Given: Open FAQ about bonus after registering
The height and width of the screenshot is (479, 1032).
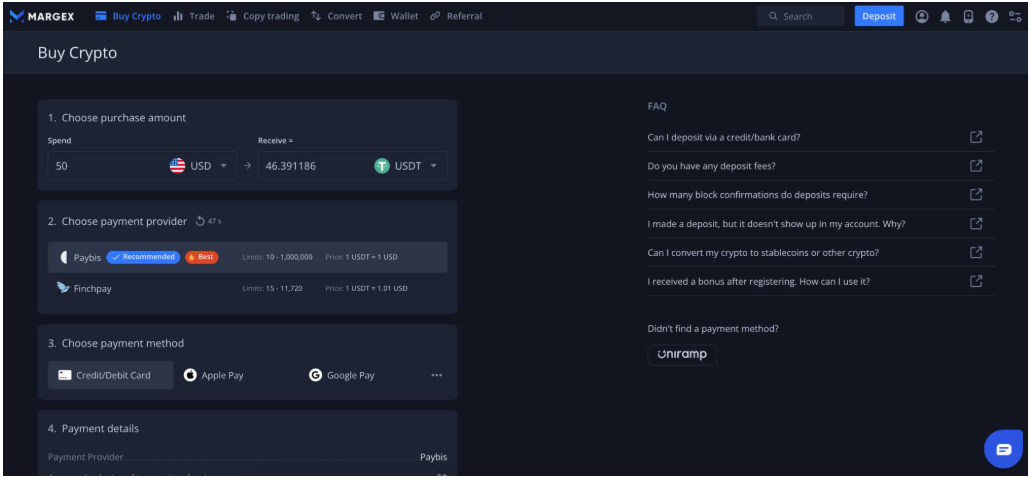Looking at the screenshot, I should point(759,281).
